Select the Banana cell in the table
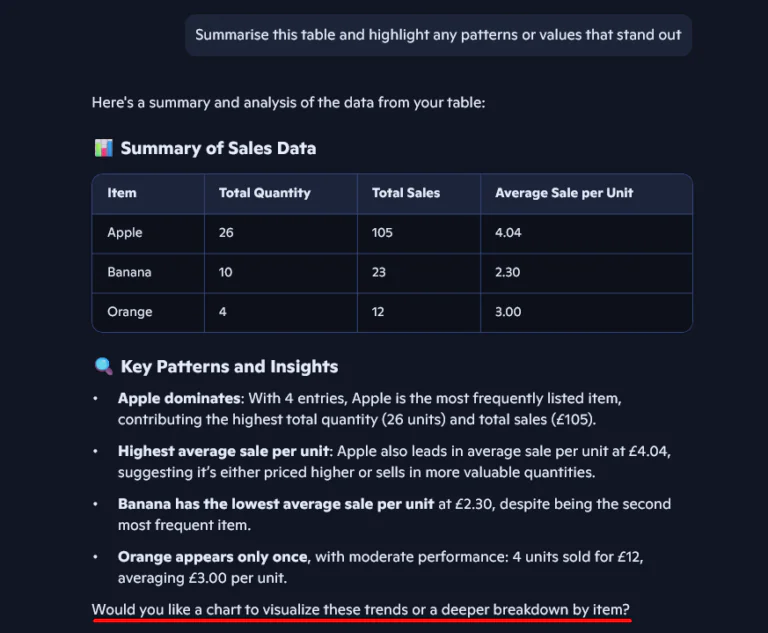768x633 pixels. pyautogui.click(x=129, y=272)
